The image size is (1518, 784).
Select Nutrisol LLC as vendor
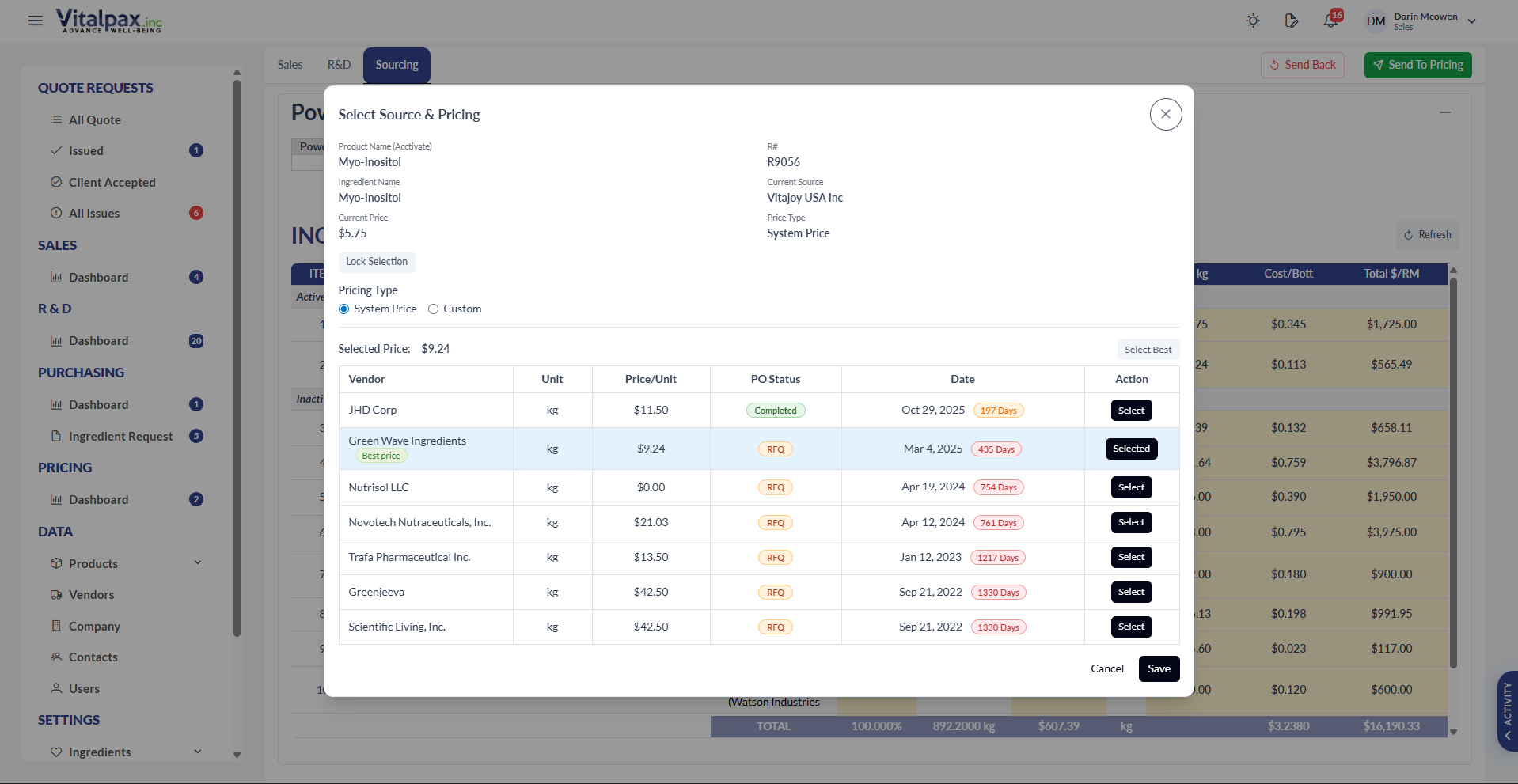point(1131,487)
